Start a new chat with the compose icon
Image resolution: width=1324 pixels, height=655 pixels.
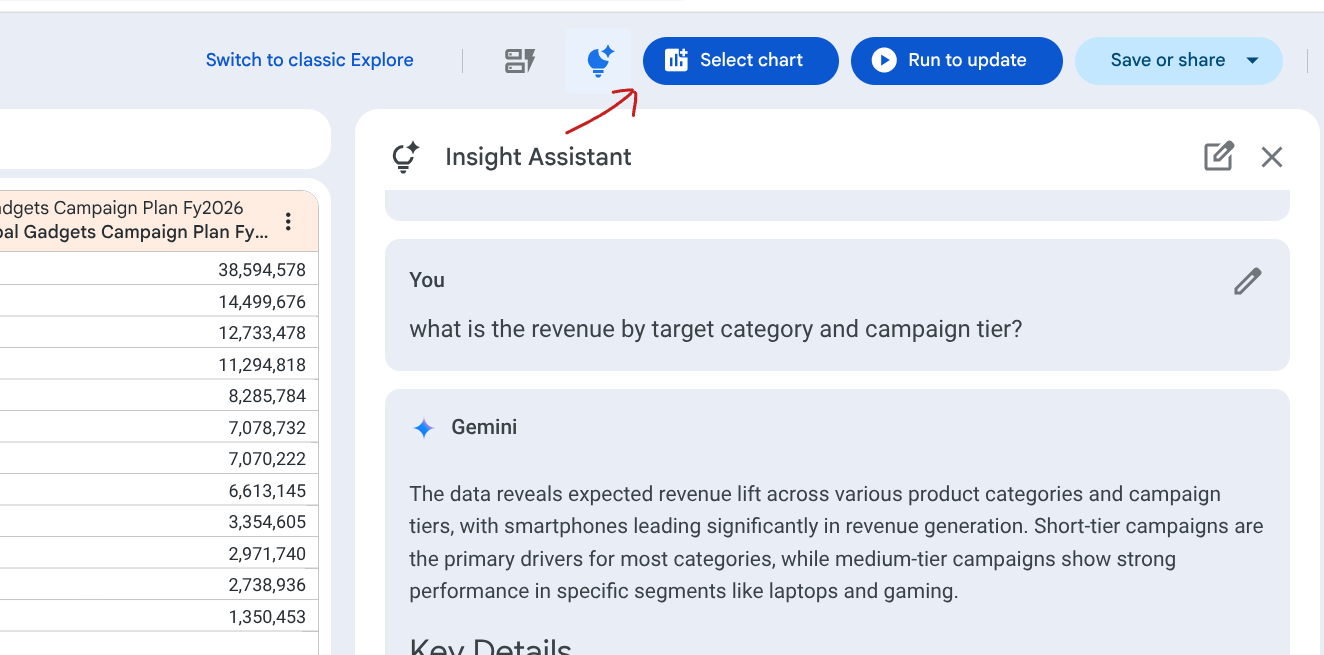[1218, 157]
